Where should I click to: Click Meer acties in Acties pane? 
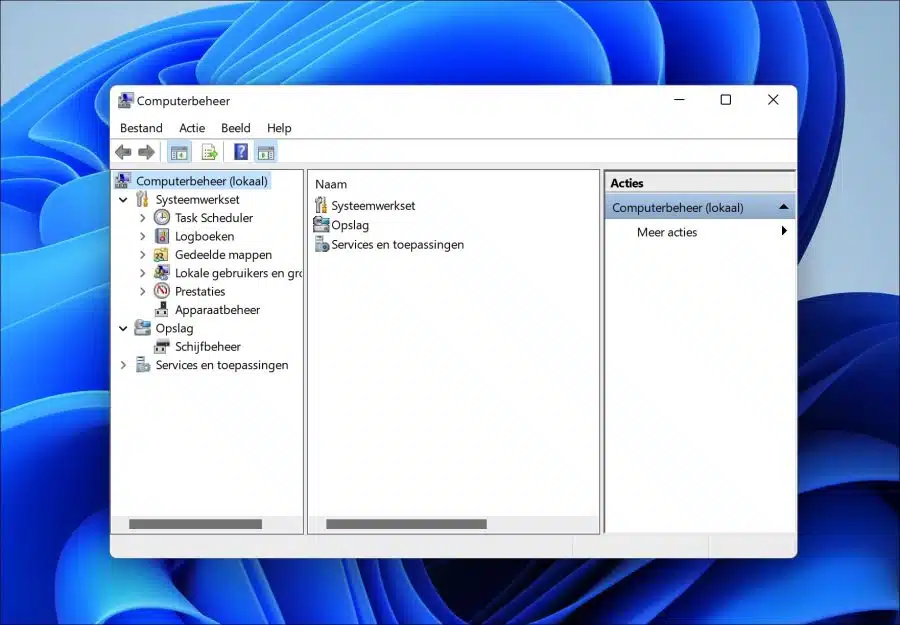point(667,232)
